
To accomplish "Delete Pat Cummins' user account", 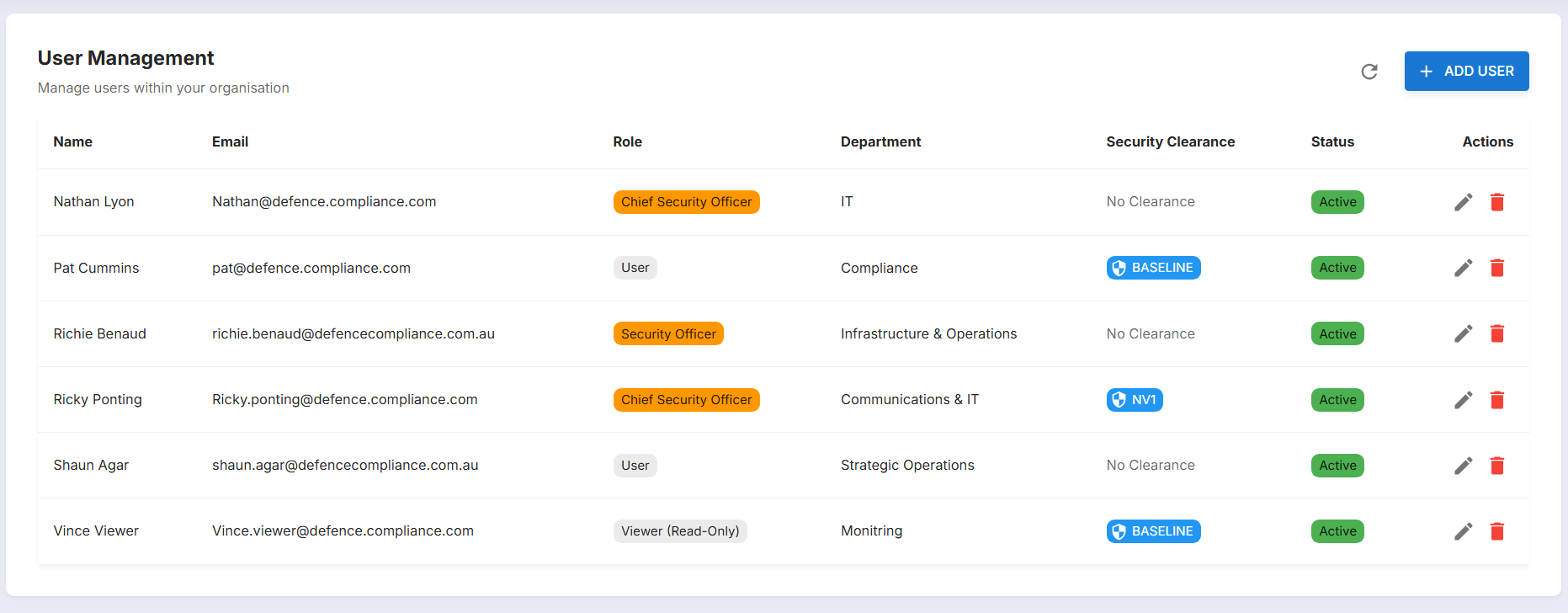I will (x=1497, y=268).
